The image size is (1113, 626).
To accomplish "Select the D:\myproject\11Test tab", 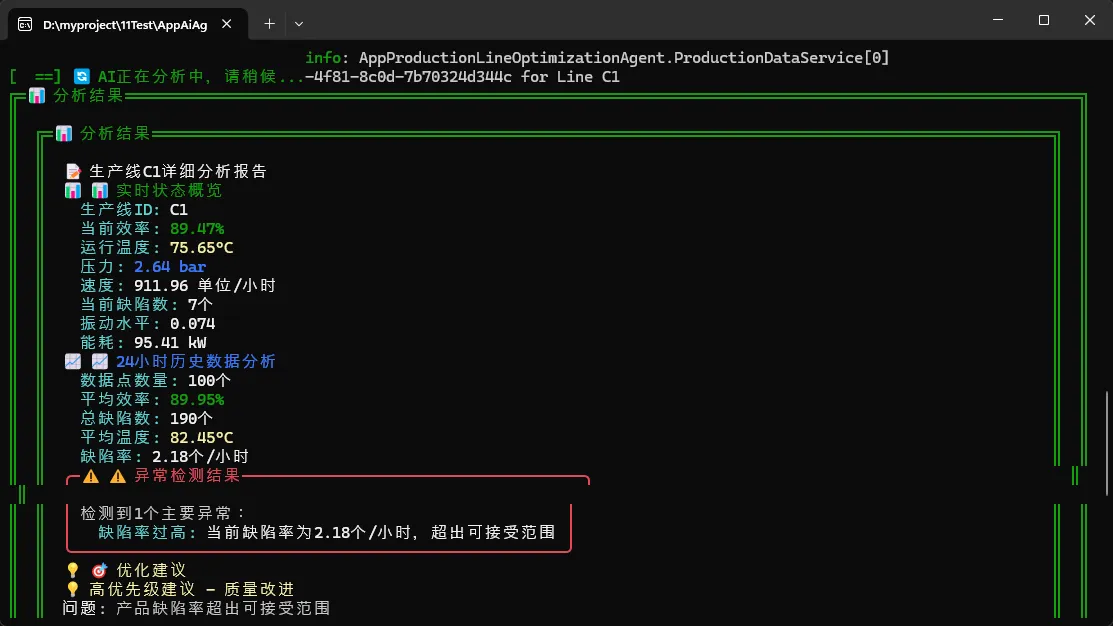I will [125, 24].
